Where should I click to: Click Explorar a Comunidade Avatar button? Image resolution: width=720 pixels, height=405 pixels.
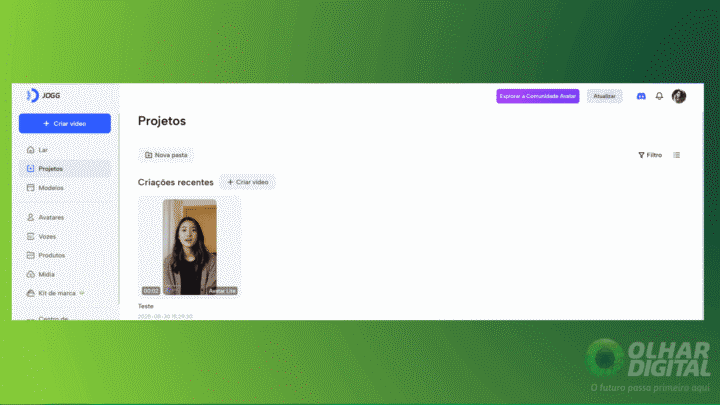(x=537, y=96)
